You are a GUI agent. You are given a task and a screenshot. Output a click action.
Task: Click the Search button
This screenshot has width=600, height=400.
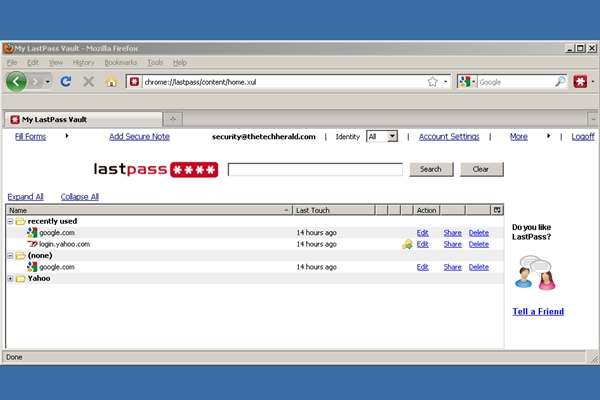431,169
